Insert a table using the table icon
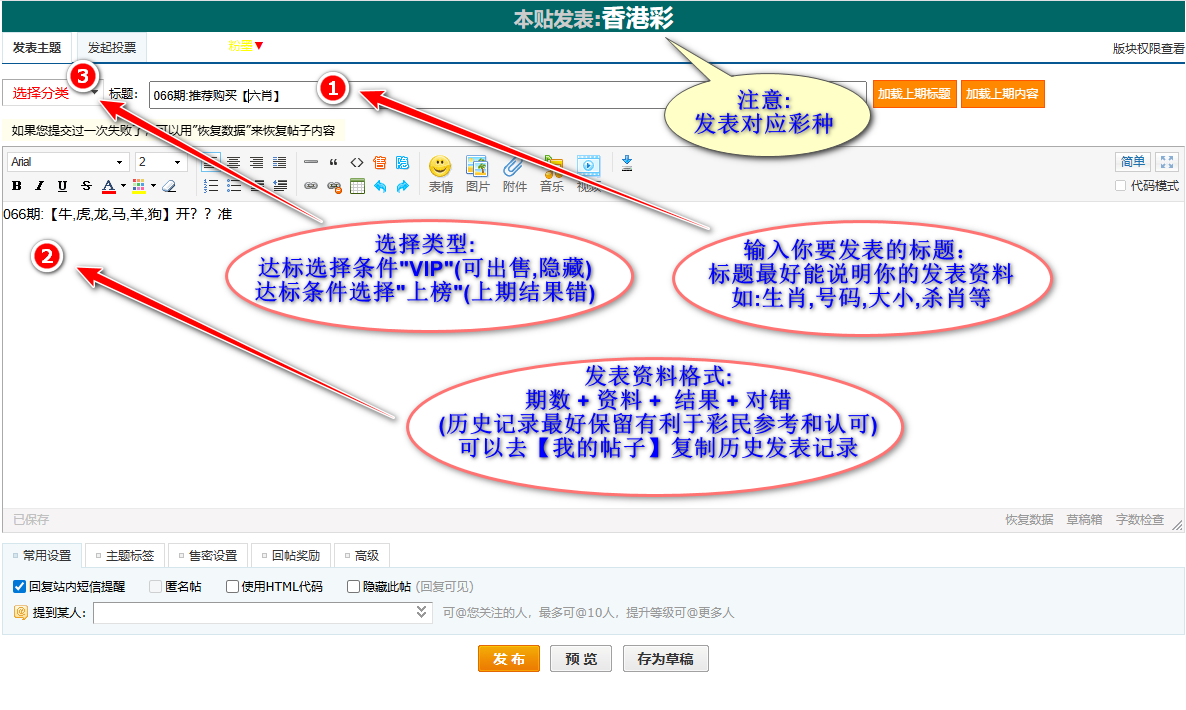Screen dimensions: 1186x710 [x=357, y=186]
